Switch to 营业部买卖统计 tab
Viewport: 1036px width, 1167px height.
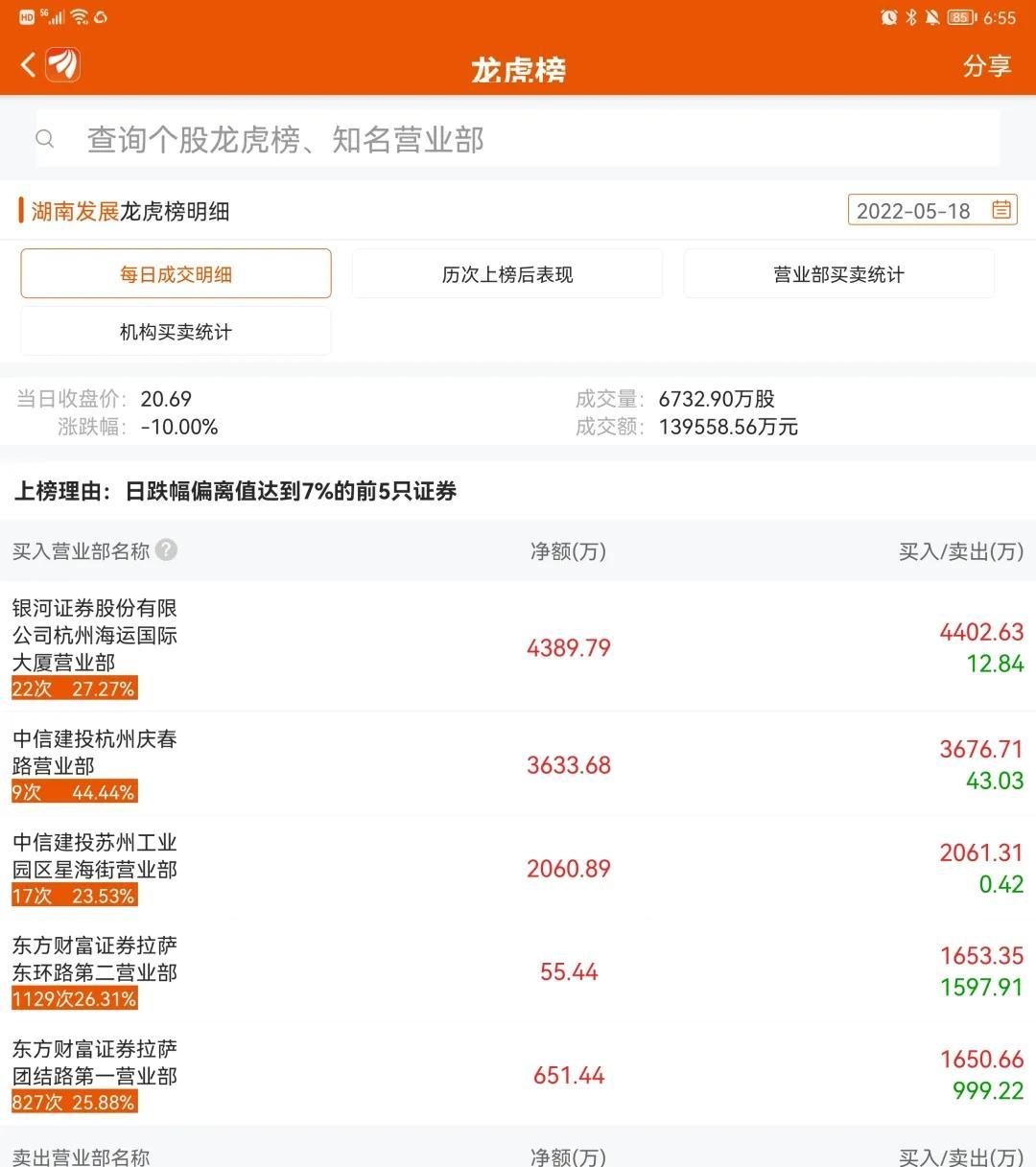(838, 274)
